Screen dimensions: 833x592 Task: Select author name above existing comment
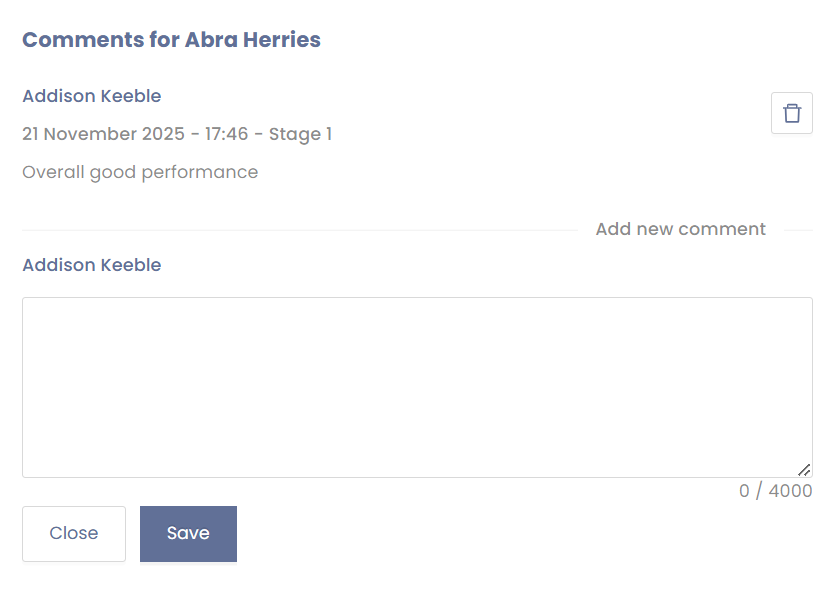[92, 96]
